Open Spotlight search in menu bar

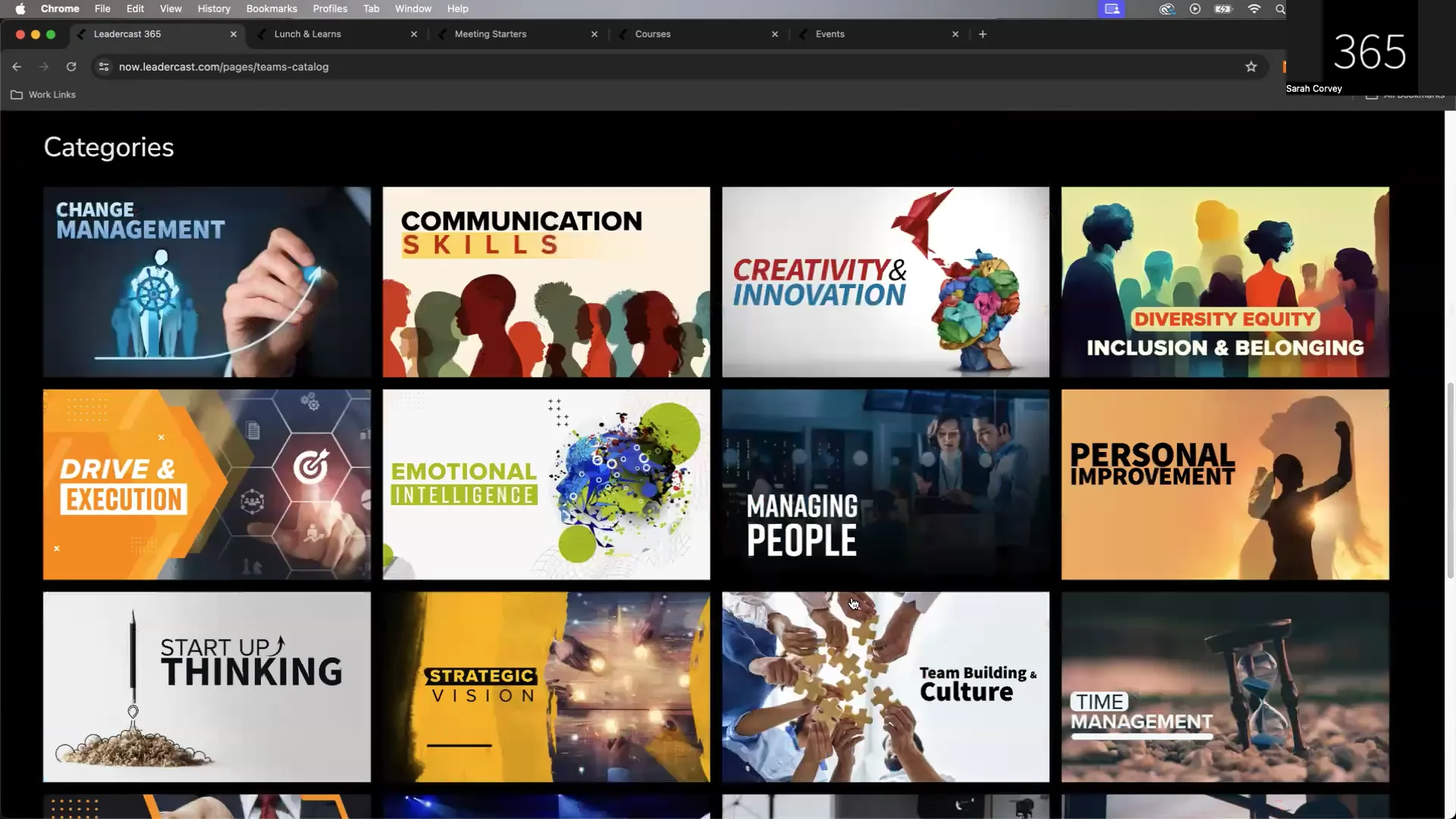[1280, 9]
